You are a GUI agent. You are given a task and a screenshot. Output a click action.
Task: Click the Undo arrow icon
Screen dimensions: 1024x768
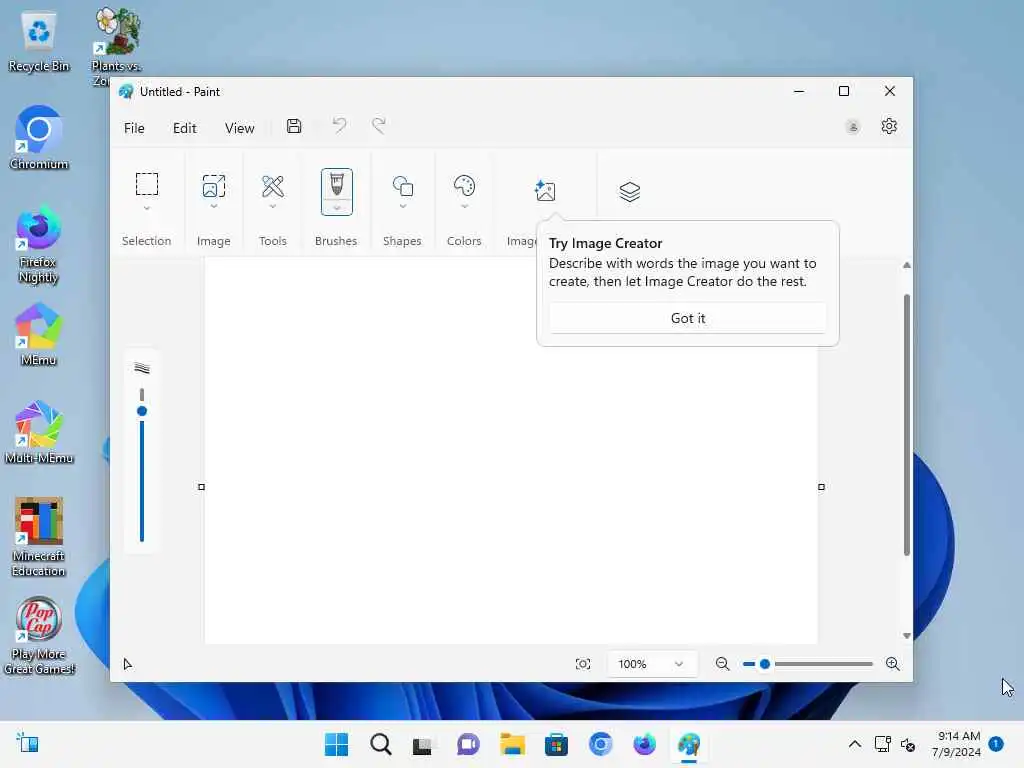pos(339,125)
